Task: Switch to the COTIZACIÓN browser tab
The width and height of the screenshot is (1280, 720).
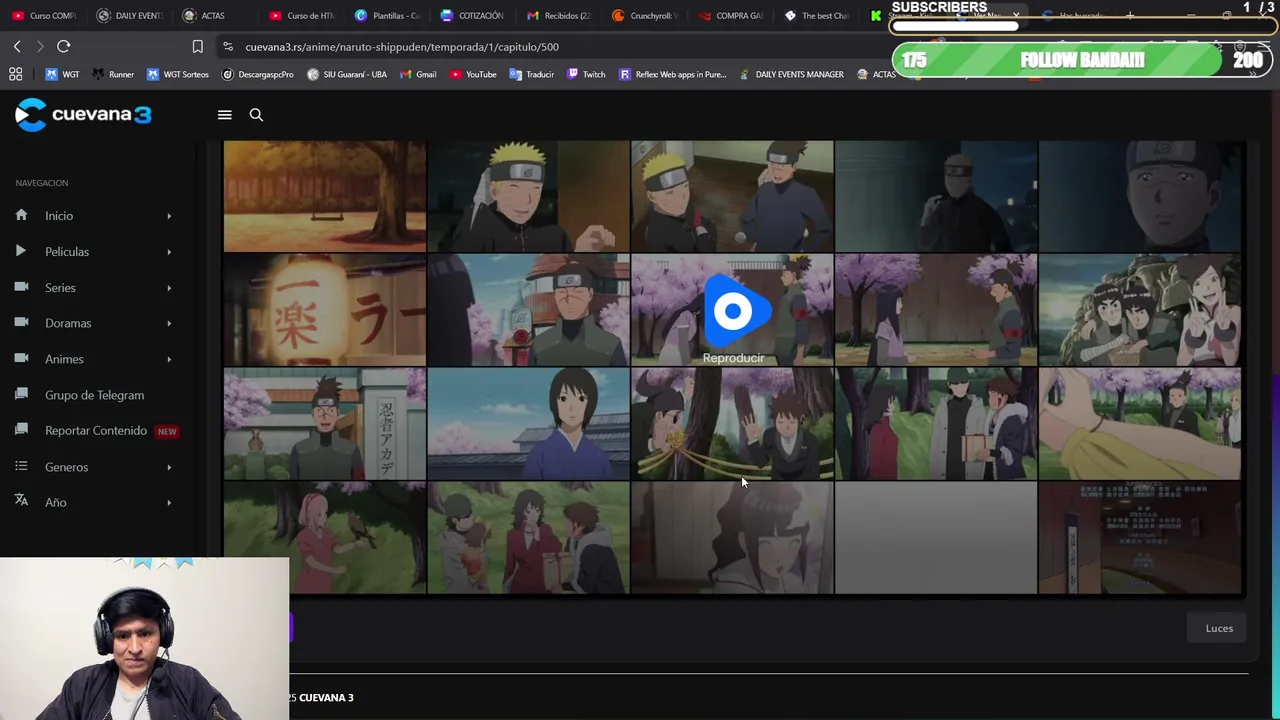Action: 473,16
